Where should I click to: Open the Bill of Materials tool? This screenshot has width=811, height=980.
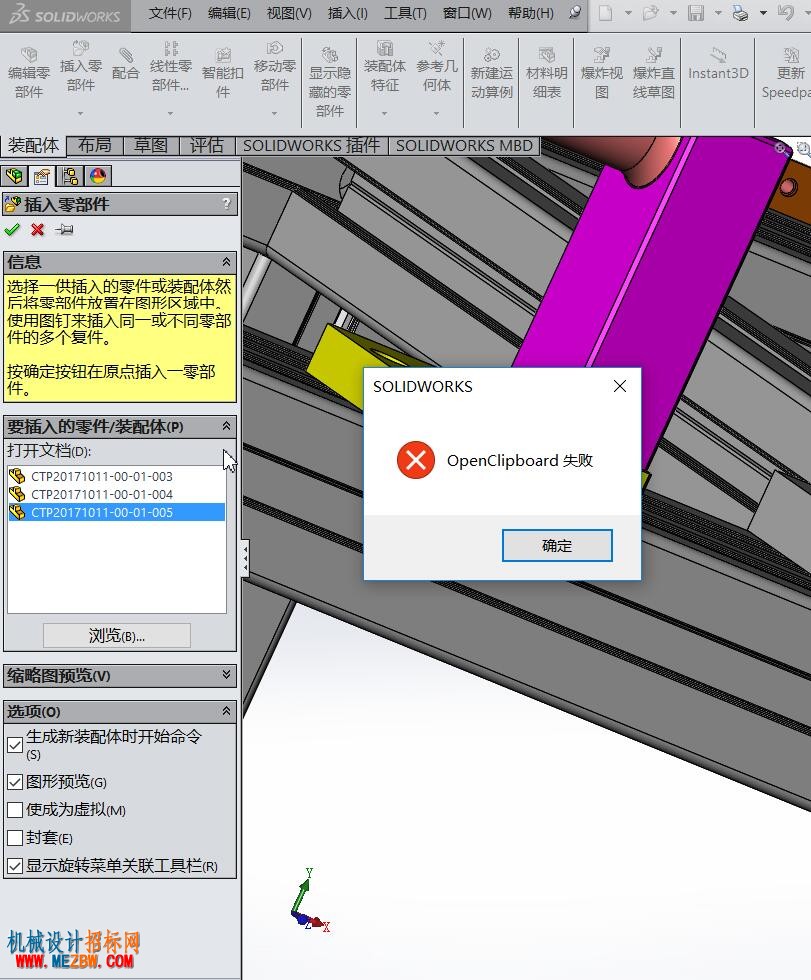[x=547, y=54]
